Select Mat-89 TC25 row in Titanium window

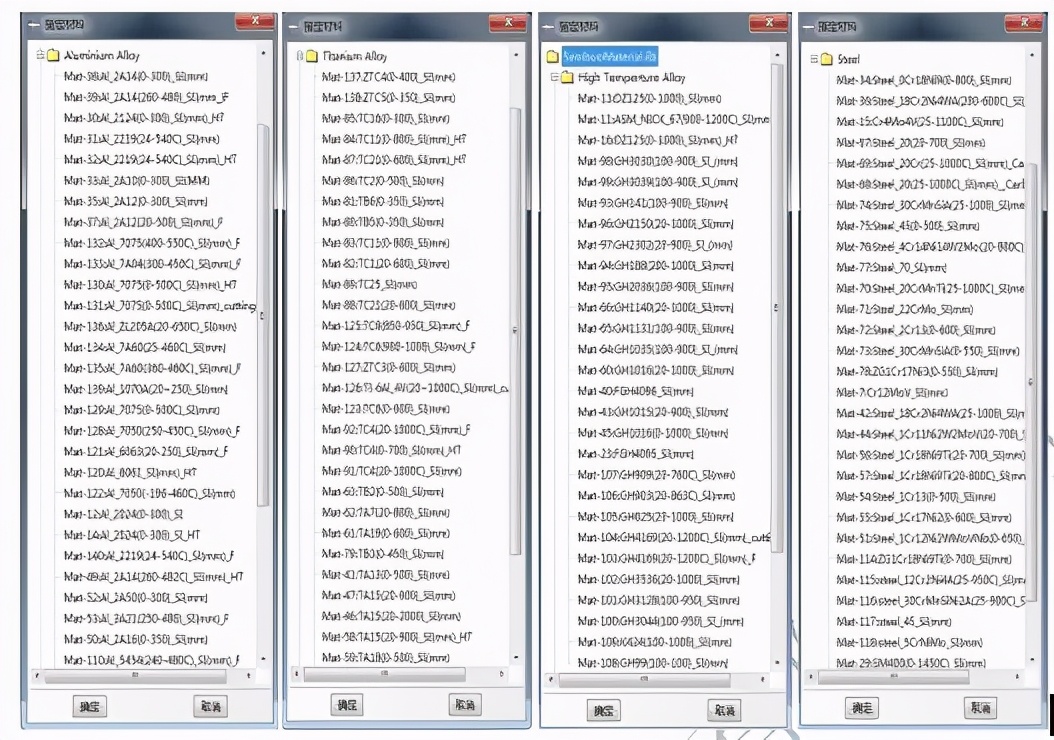(x=369, y=284)
